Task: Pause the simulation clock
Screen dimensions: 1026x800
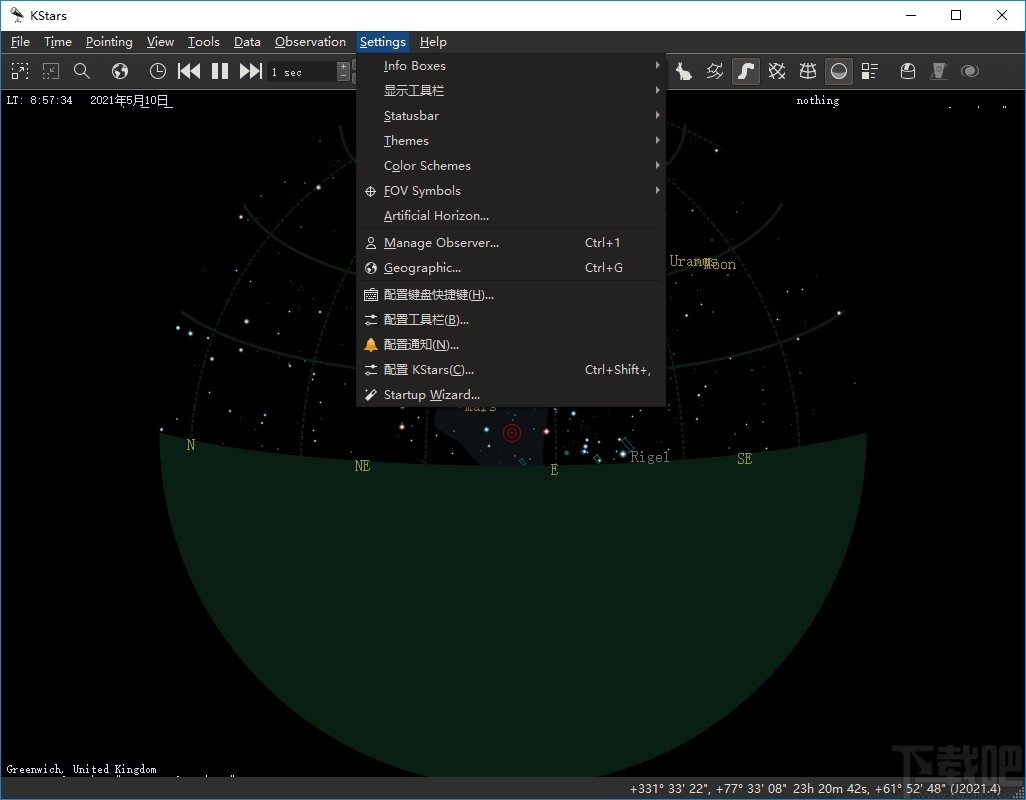Action: [220, 71]
